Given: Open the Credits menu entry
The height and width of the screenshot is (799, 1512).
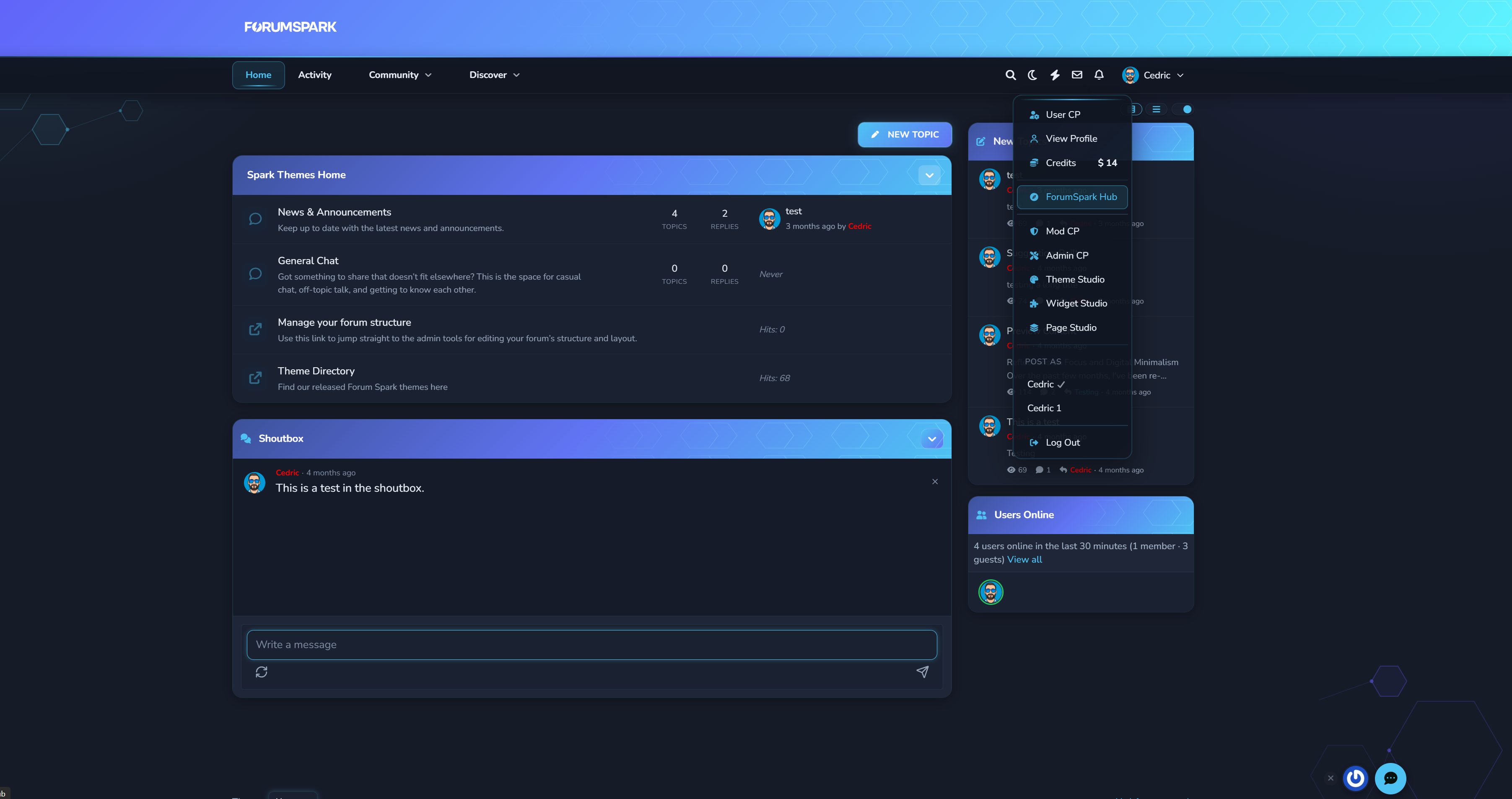Looking at the screenshot, I should click(1072, 163).
